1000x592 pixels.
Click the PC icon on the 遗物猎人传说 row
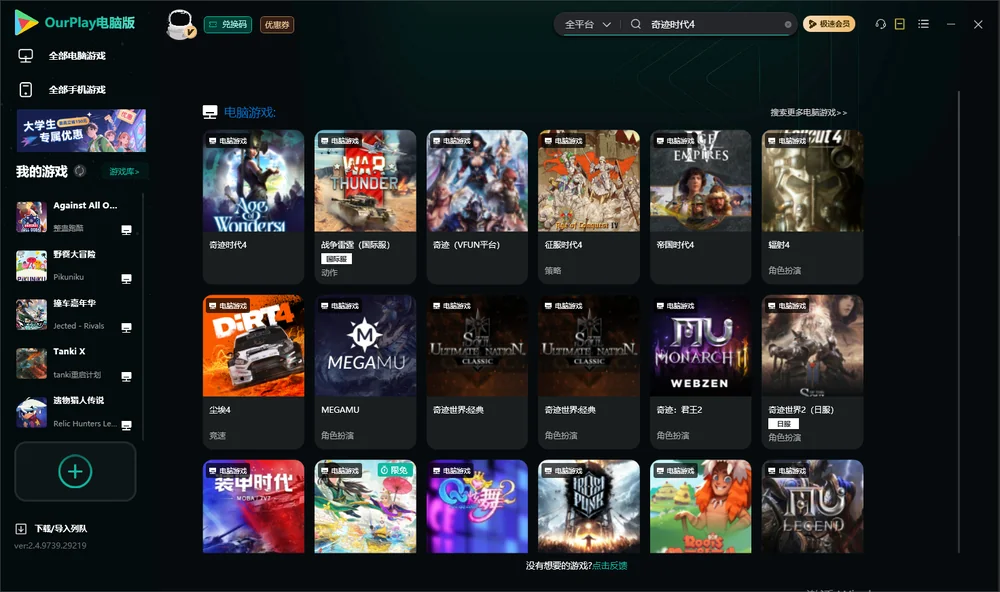pyautogui.click(x=126, y=426)
